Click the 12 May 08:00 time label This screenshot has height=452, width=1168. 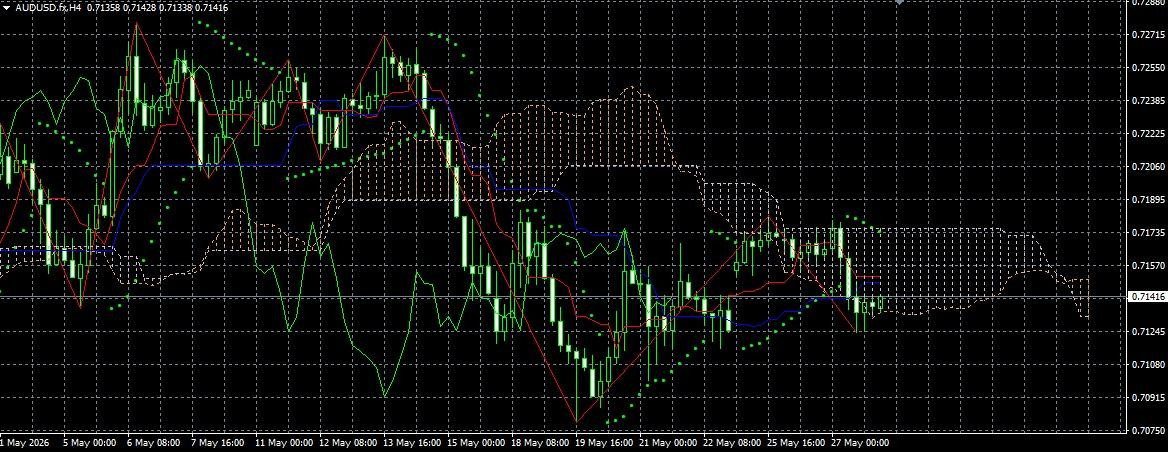(348, 442)
